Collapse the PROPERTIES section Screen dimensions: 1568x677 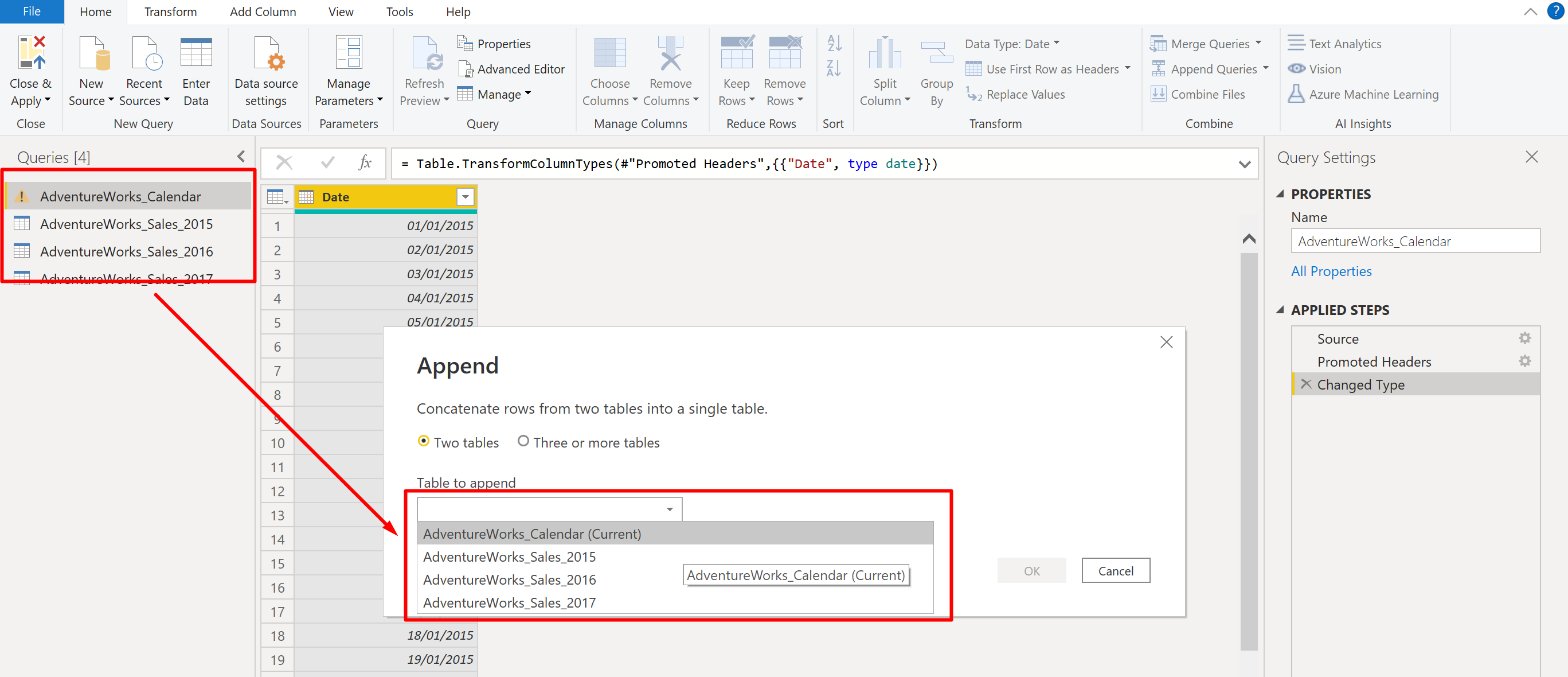tap(1280, 194)
